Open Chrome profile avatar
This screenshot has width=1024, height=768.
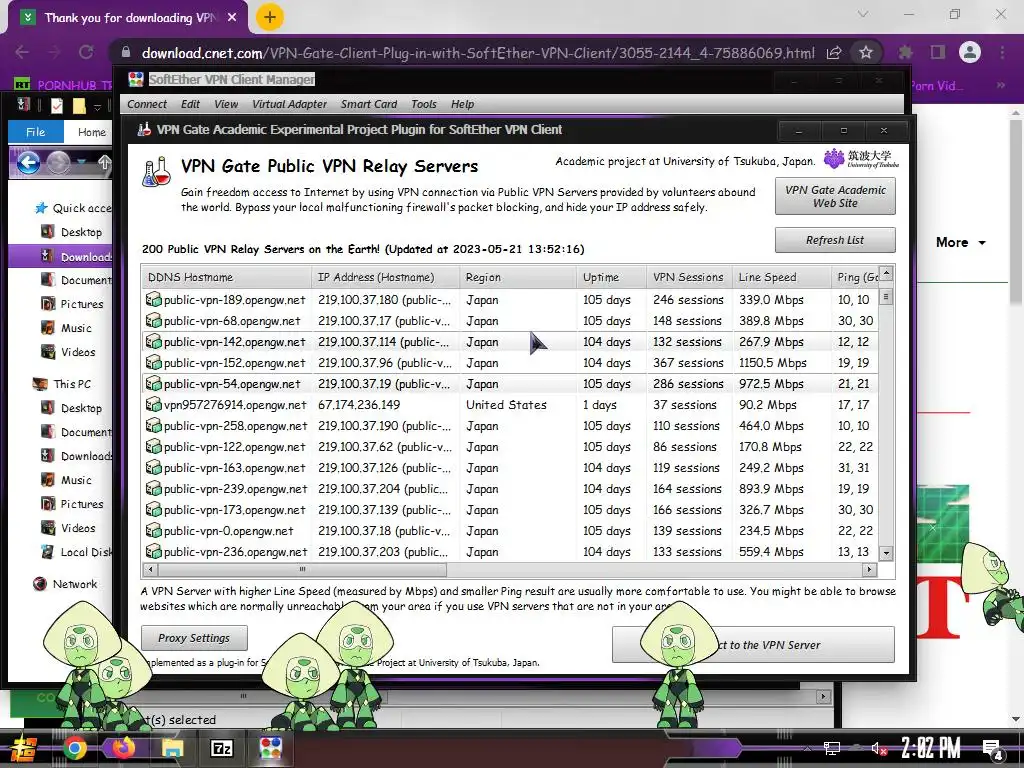(x=970, y=52)
